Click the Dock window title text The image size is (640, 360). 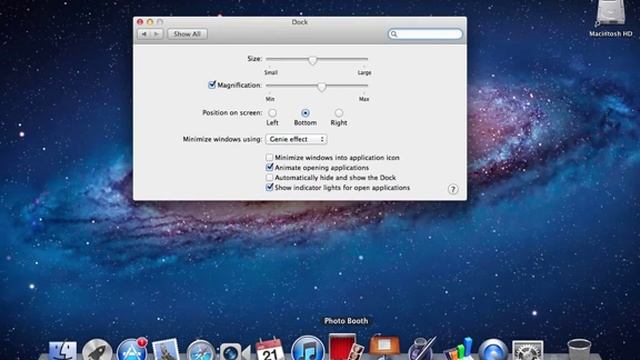click(x=300, y=22)
